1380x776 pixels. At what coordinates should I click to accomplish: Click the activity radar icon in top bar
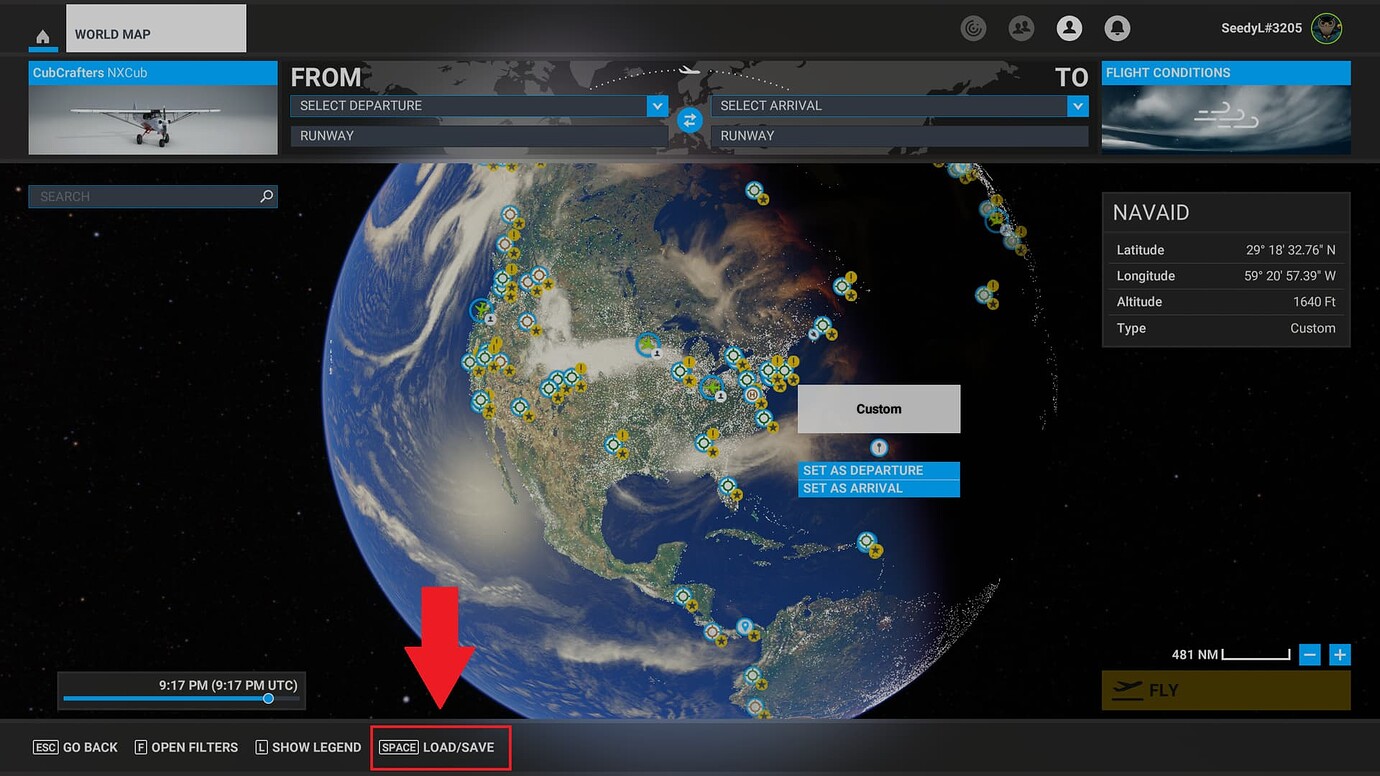(x=973, y=28)
